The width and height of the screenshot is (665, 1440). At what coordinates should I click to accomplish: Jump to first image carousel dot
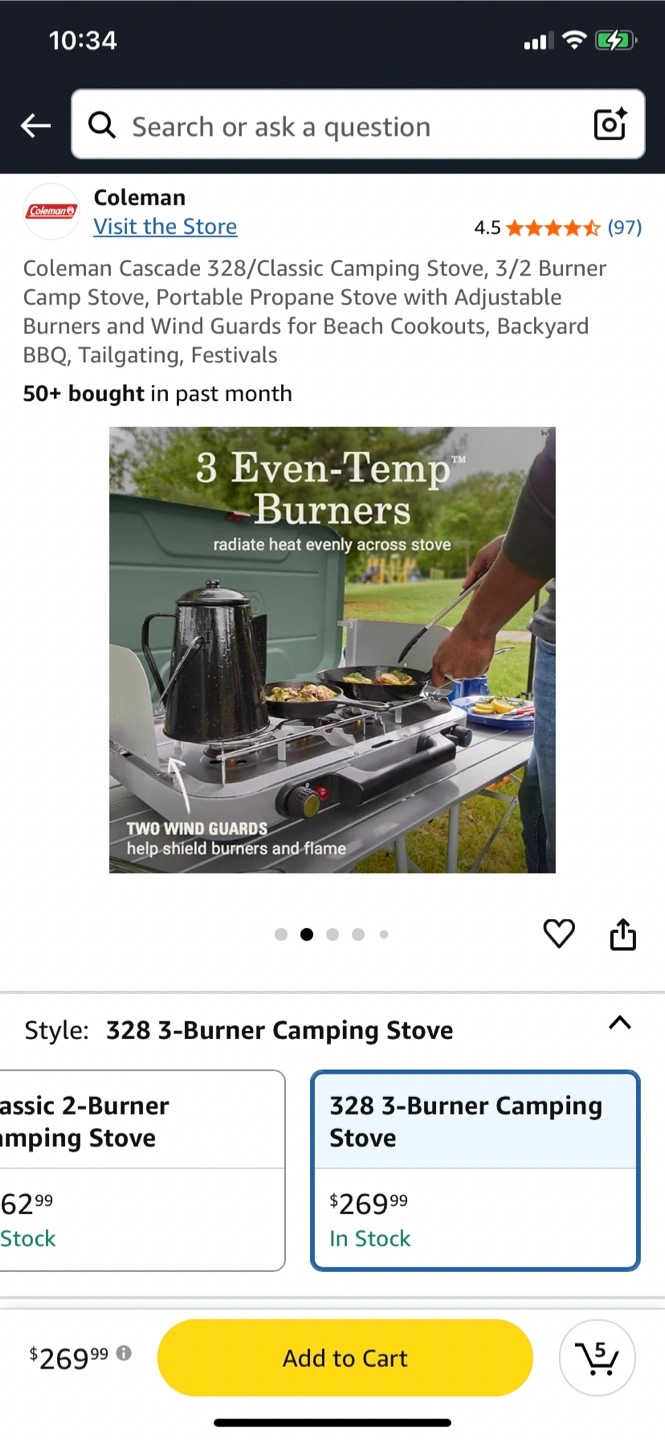pos(281,935)
